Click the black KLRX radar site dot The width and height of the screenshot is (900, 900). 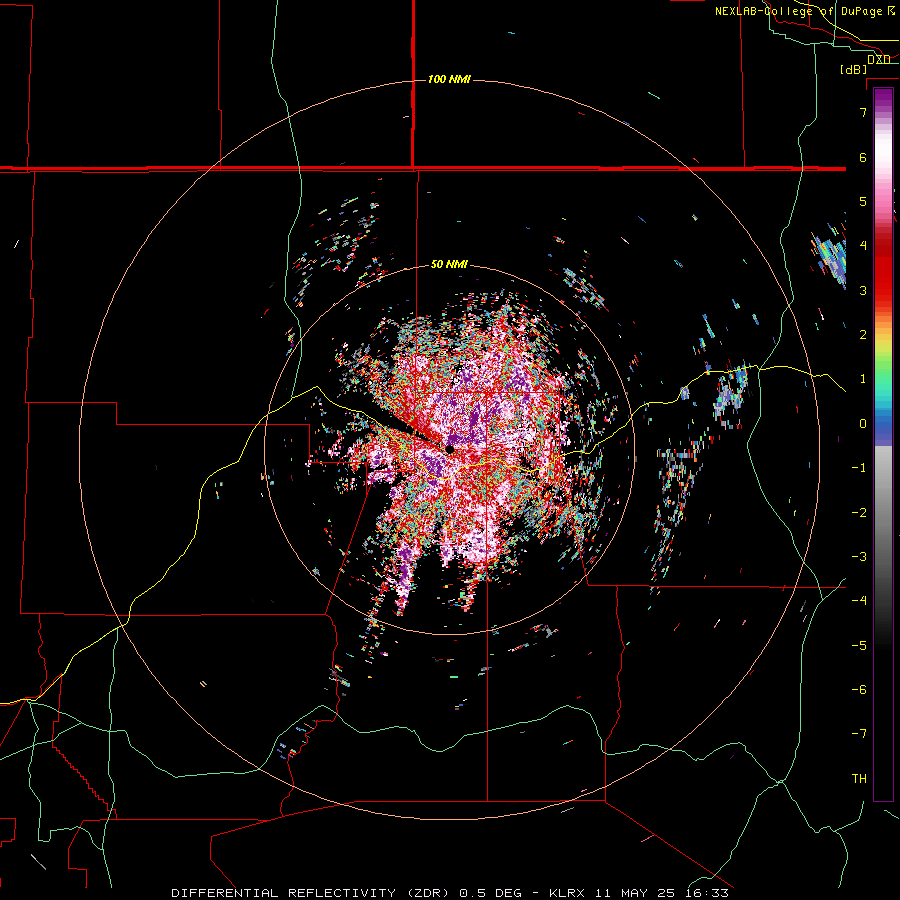(450, 449)
